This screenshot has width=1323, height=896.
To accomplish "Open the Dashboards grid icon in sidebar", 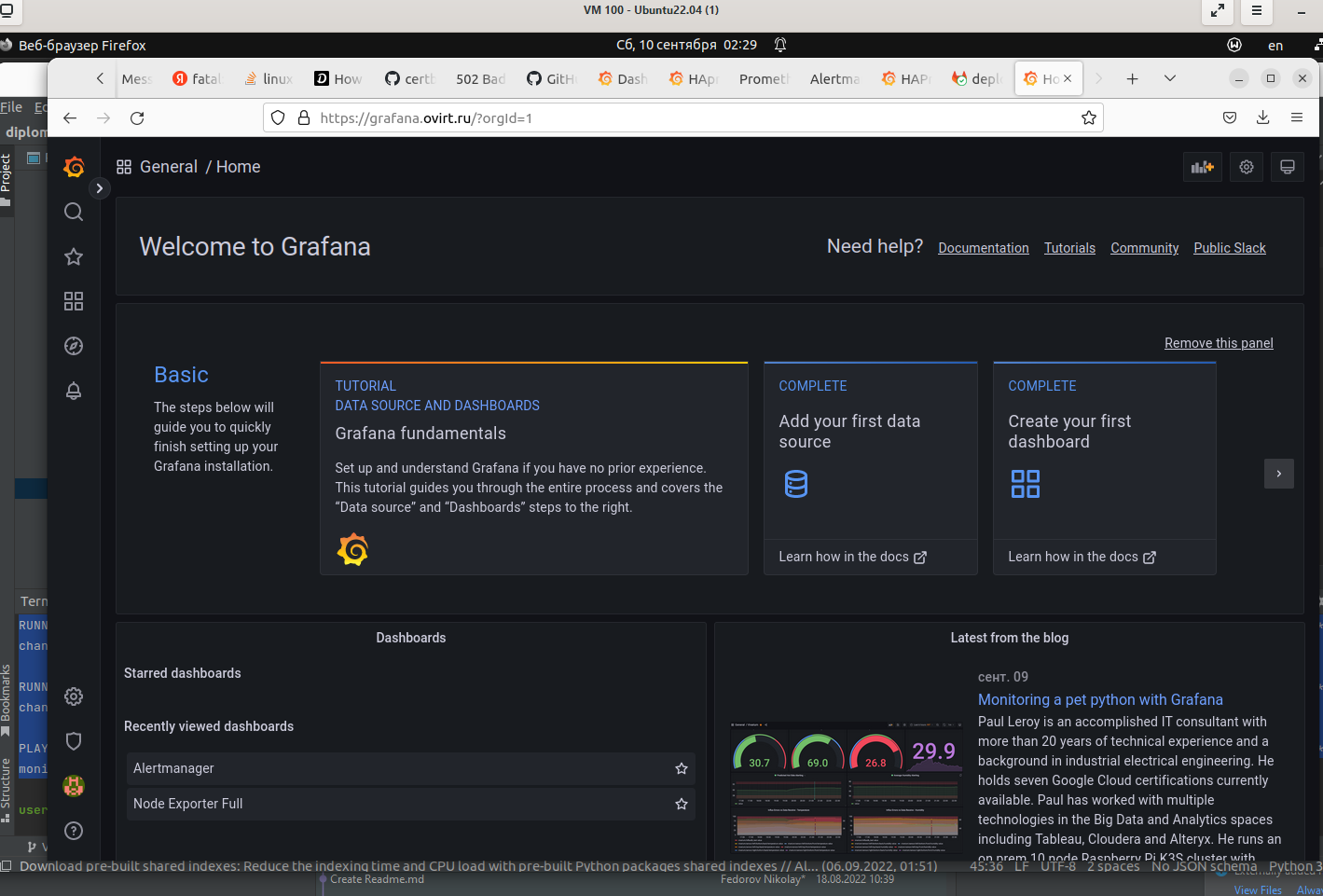I will (x=74, y=301).
